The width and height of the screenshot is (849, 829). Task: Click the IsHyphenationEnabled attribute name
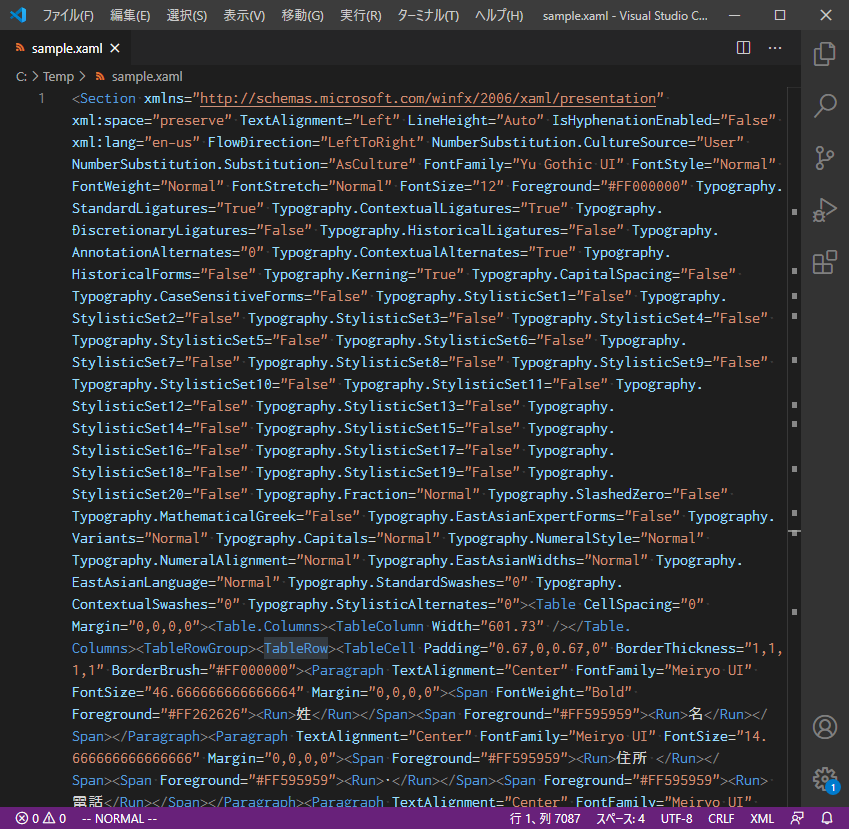632,120
